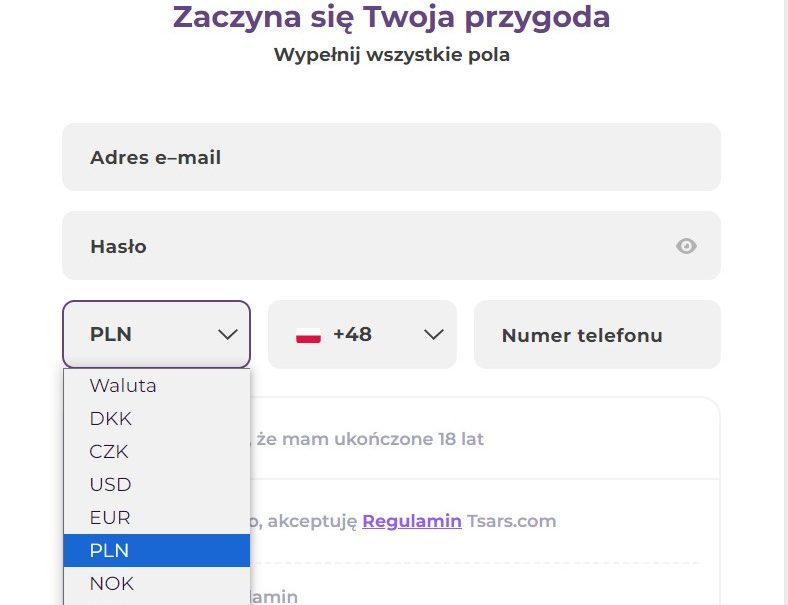
Task: Choose USD in the currency list
Action: click(157, 484)
